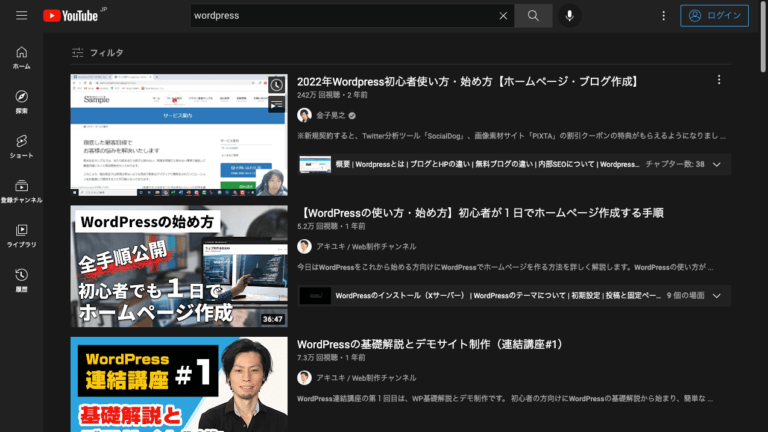The width and height of the screenshot is (768, 432).
Task: Click the ログイン sign-in button
Action: [x=714, y=16]
